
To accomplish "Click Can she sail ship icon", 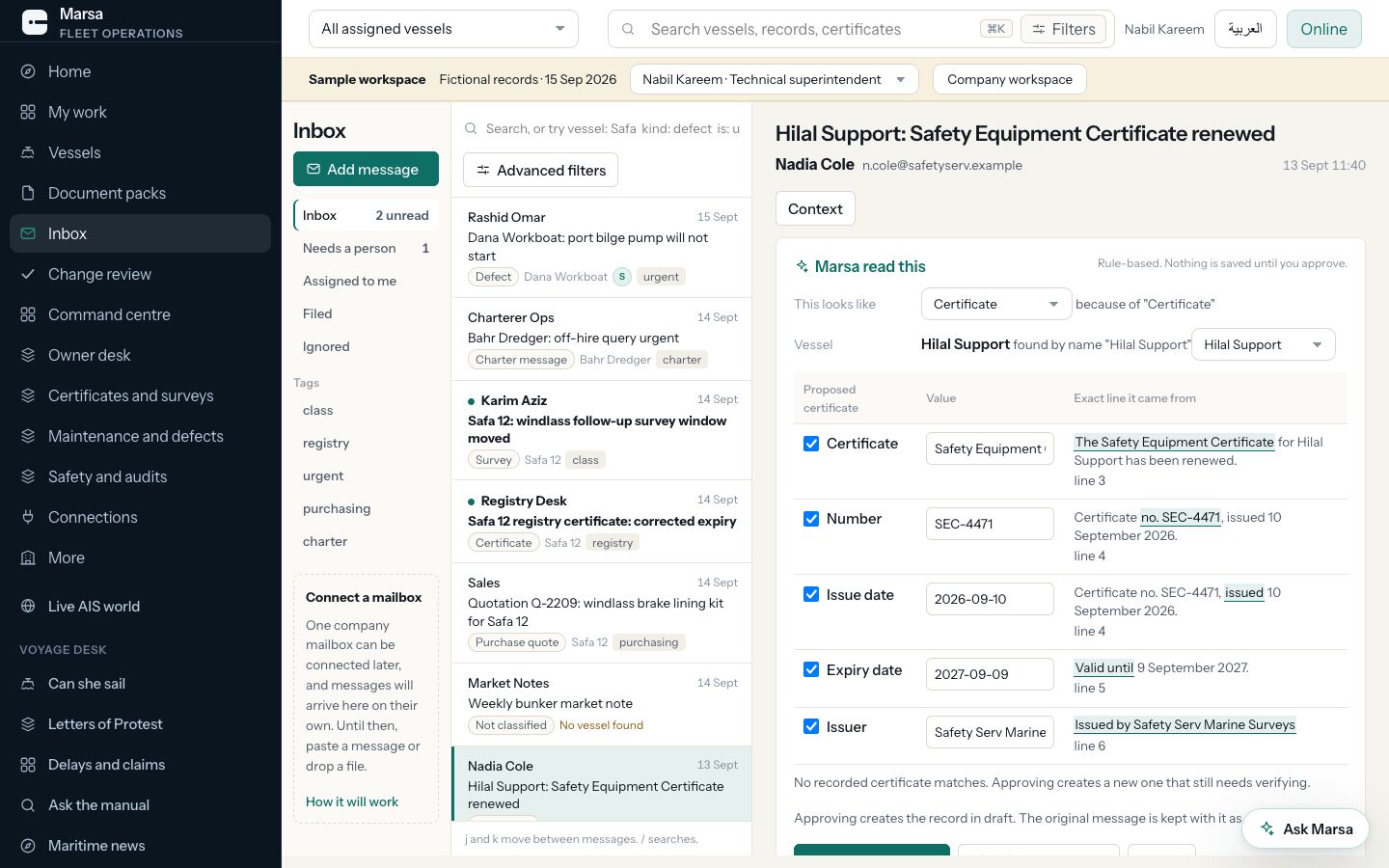I will coord(28,684).
